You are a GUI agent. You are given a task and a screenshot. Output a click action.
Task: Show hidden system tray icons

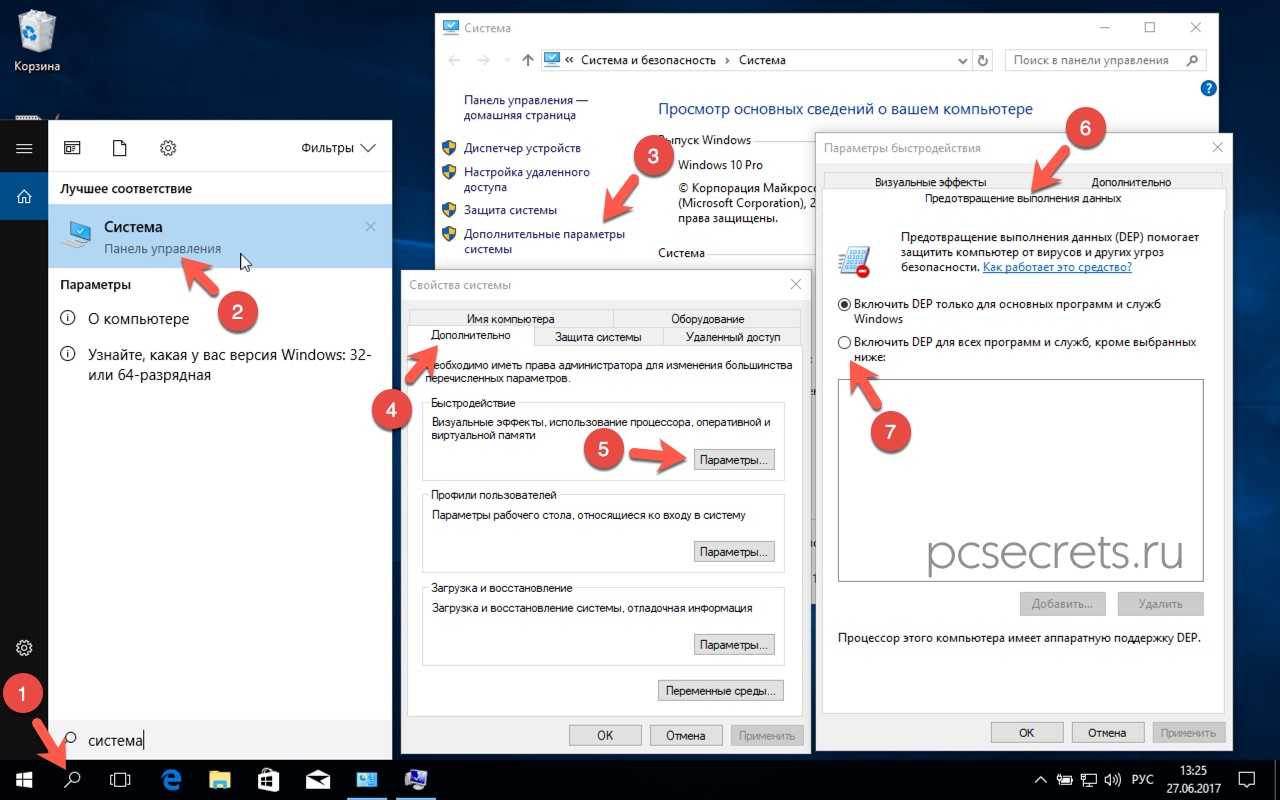(x=1041, y=779)
